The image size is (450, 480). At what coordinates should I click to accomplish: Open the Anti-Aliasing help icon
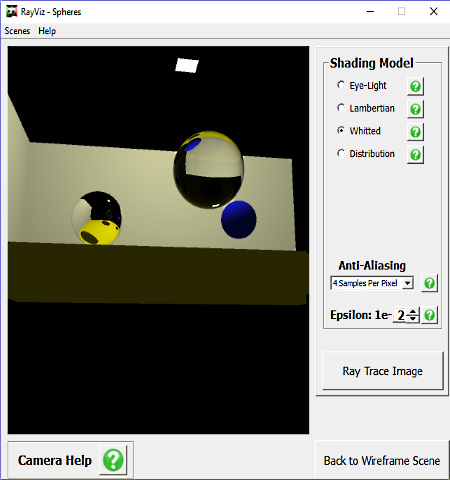[x=429, y=283]
